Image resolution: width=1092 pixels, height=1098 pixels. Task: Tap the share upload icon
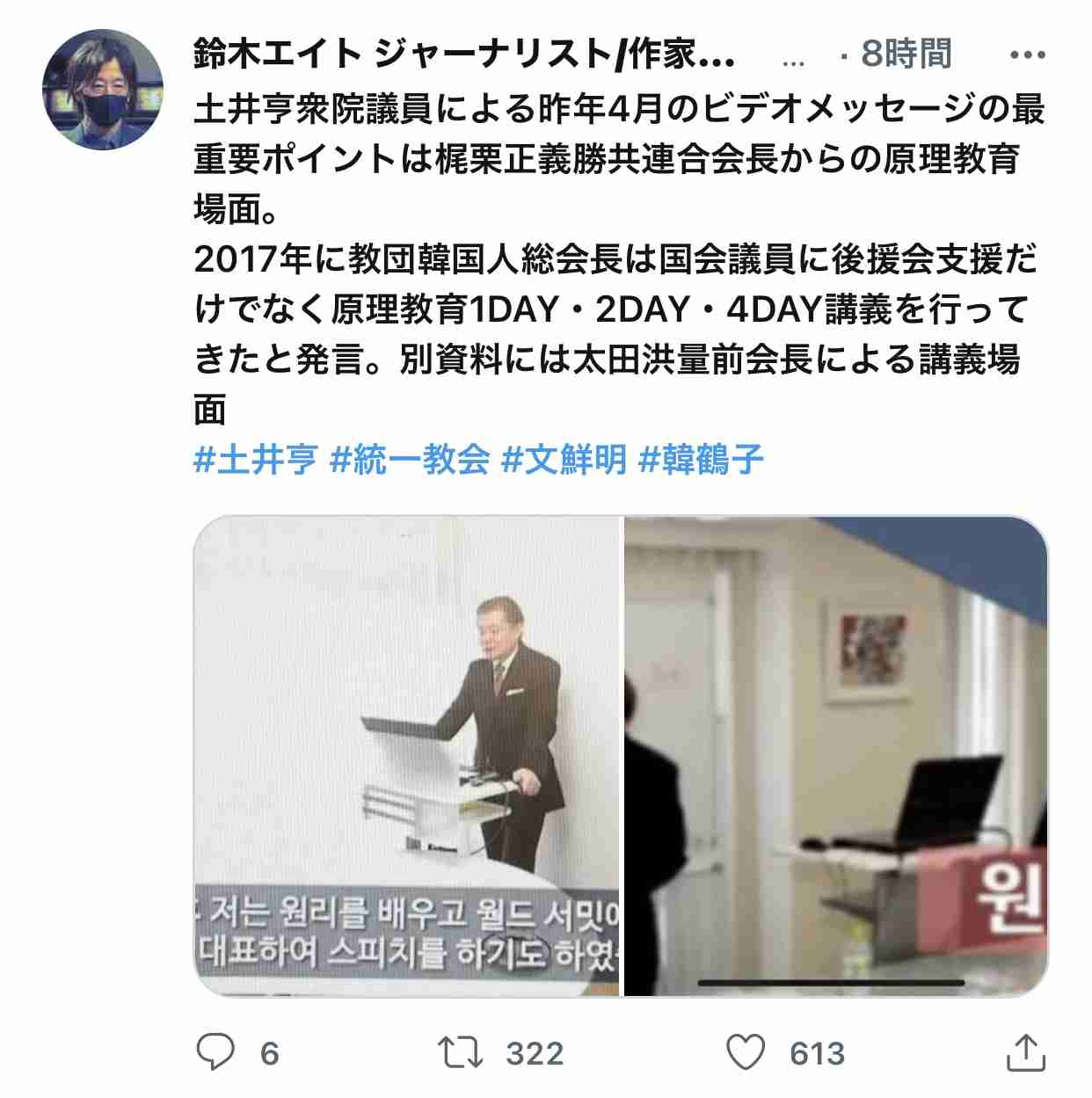1024,1051
